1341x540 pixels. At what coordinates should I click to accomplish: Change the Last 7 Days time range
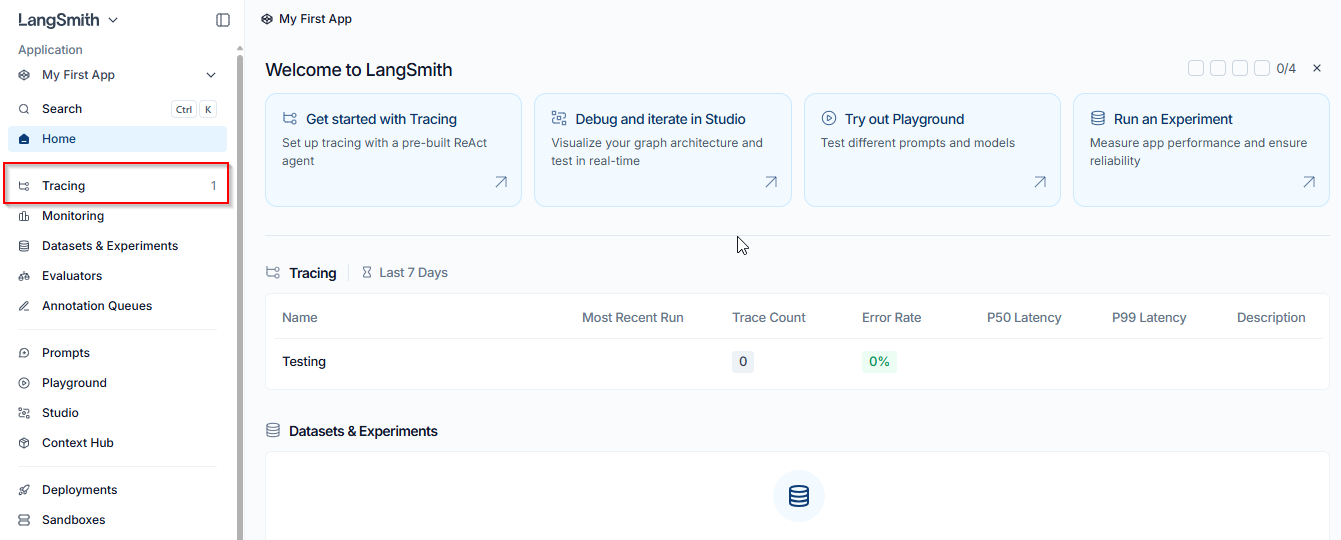click(404, 273)
